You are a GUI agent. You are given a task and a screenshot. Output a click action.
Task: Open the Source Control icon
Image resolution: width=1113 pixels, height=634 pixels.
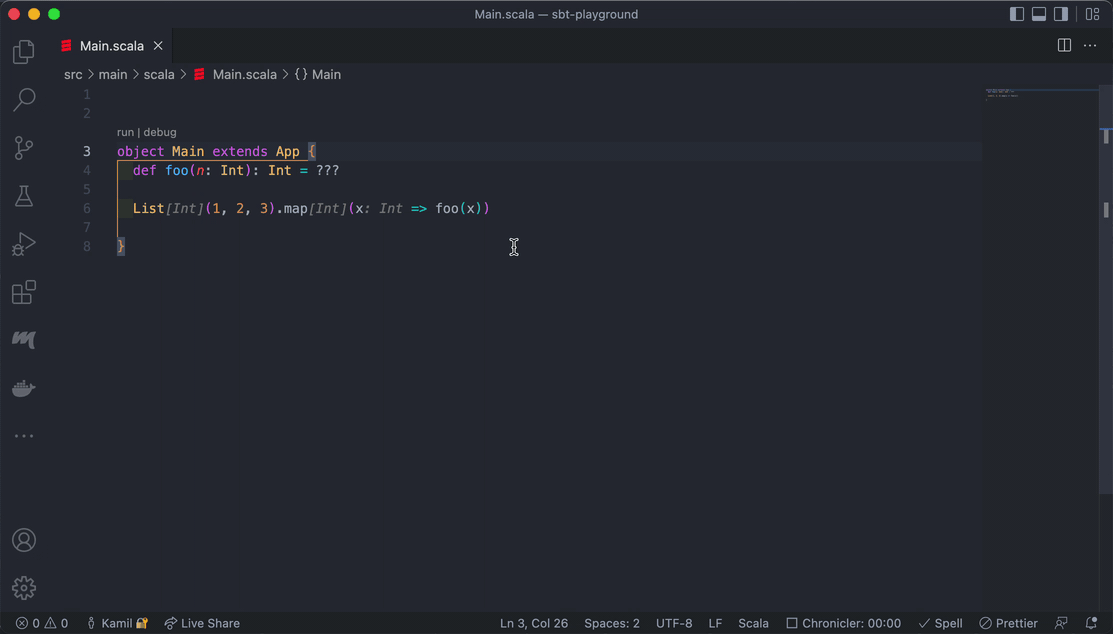(x=23, y=147)
